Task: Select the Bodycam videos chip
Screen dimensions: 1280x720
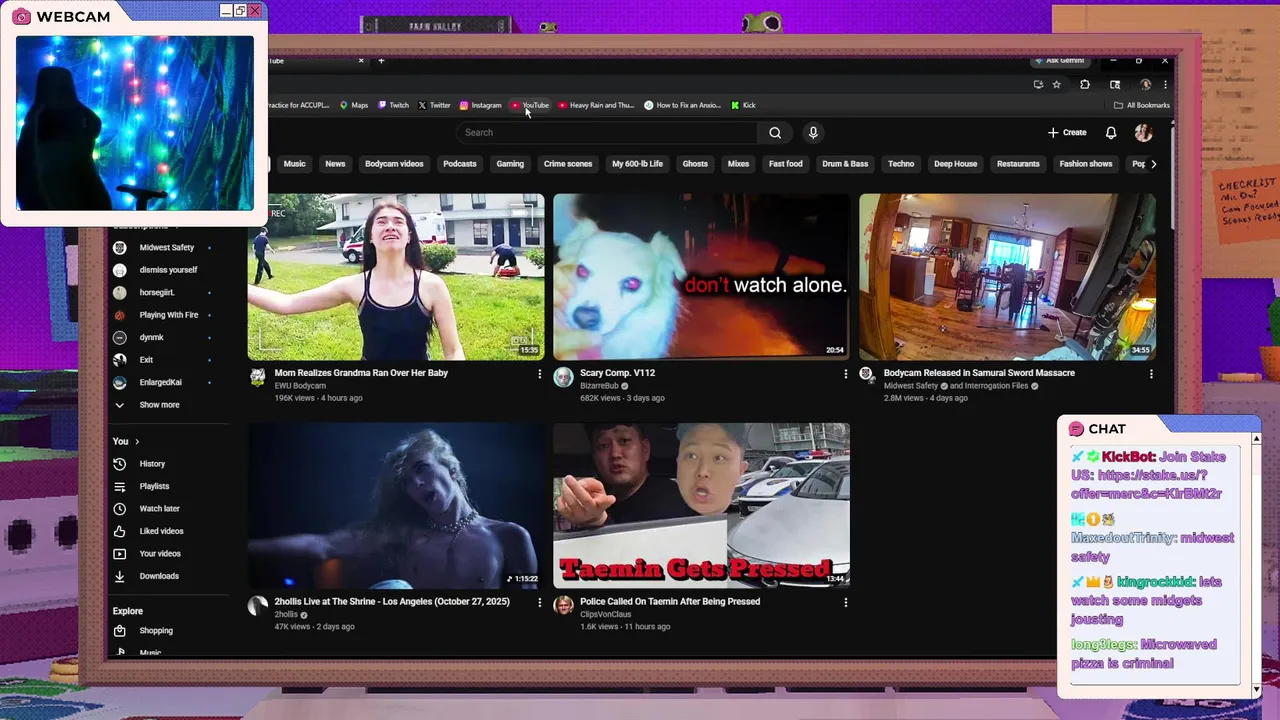Action: pos(394,164)
